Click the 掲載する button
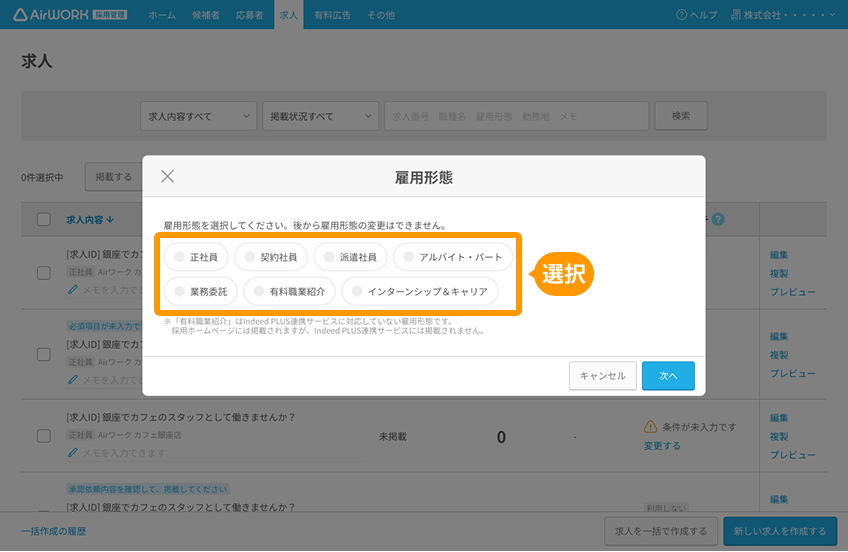 (x=114, y=177)
